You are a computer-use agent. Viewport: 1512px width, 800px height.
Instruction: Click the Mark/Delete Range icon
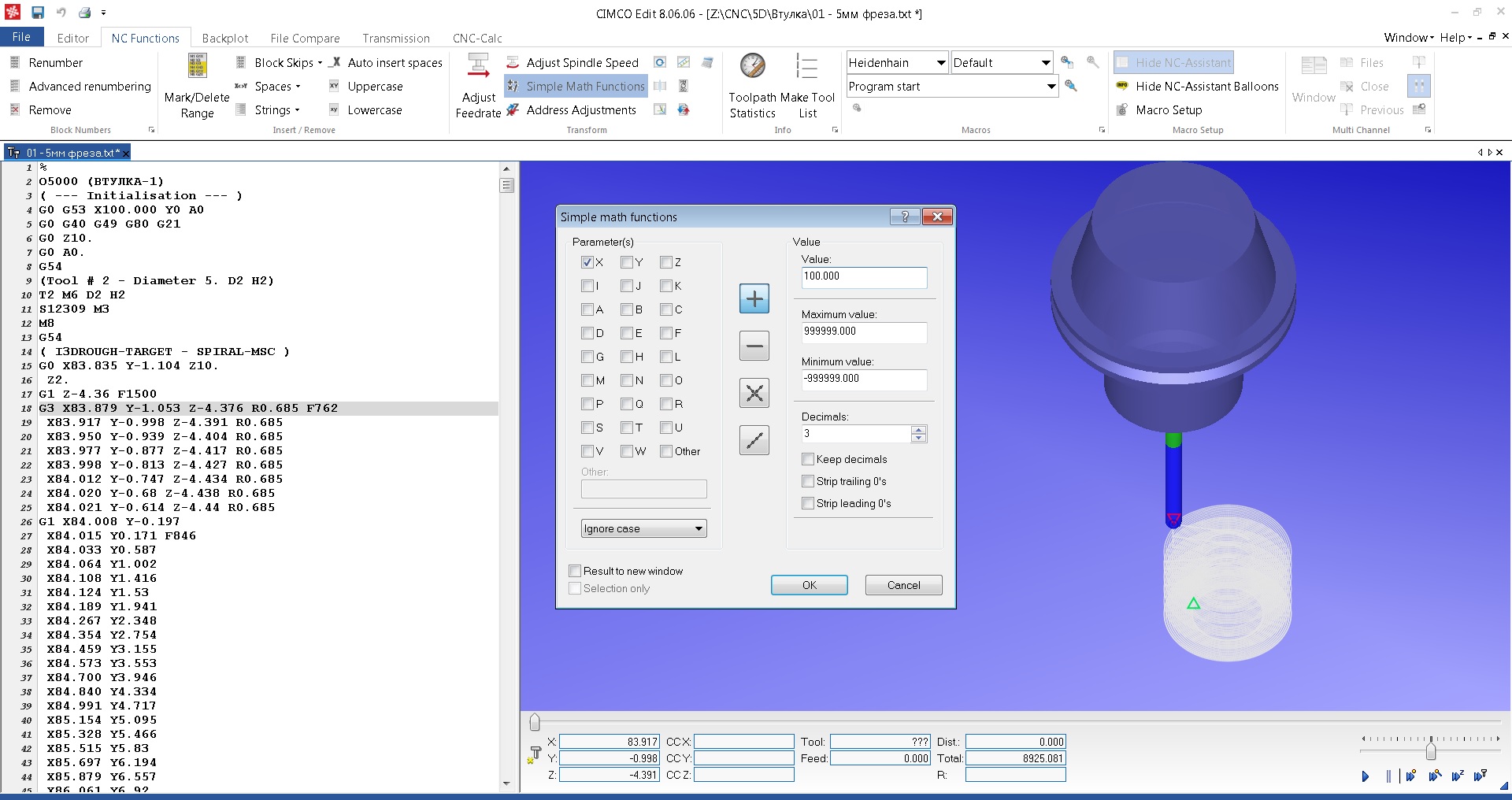point(197,66)
